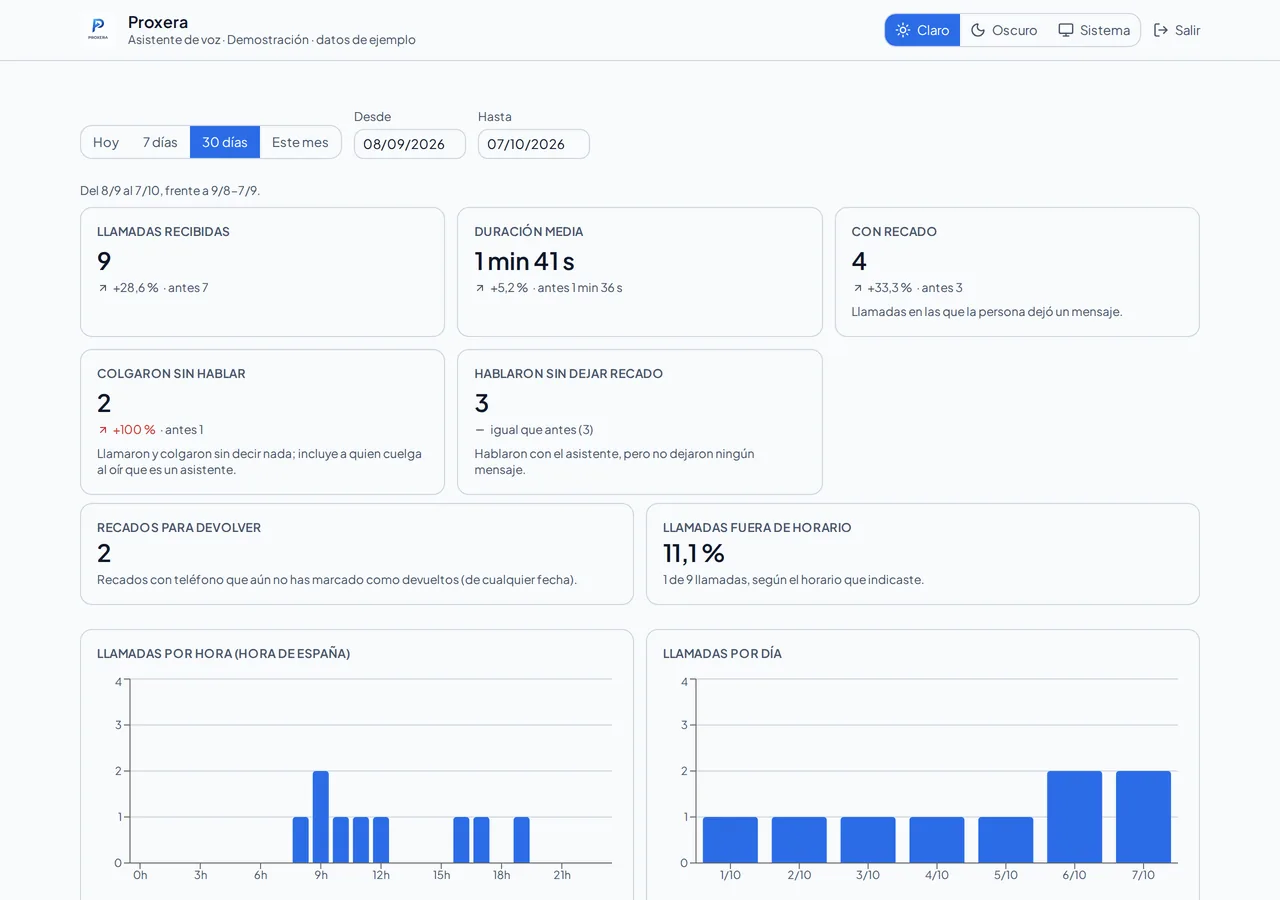Screen dimensions: 1280x900
Task: Click the value 1 min 41 s
Action: pos(524,261)
